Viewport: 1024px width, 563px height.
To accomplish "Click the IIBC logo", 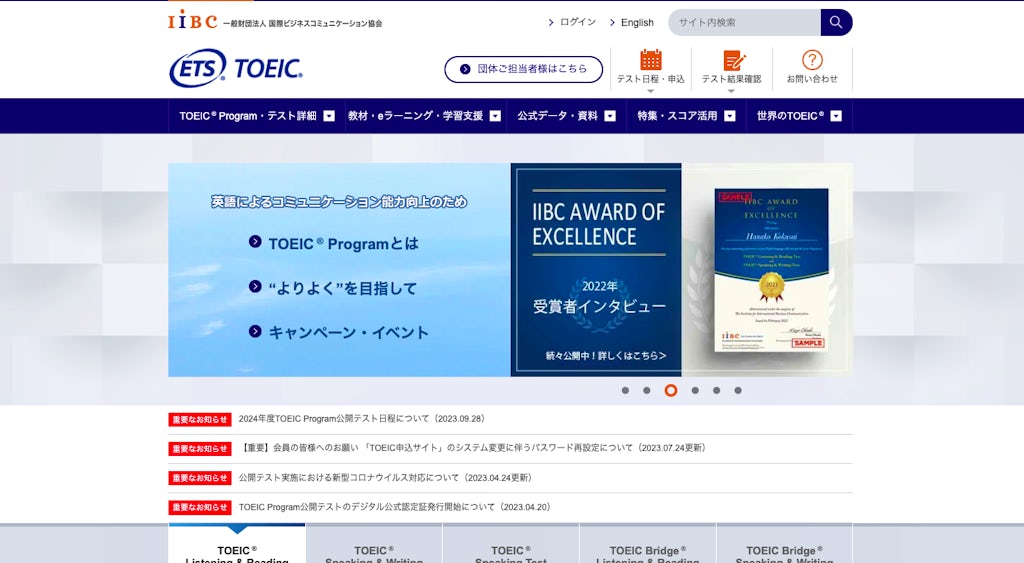I will [192, 21].
